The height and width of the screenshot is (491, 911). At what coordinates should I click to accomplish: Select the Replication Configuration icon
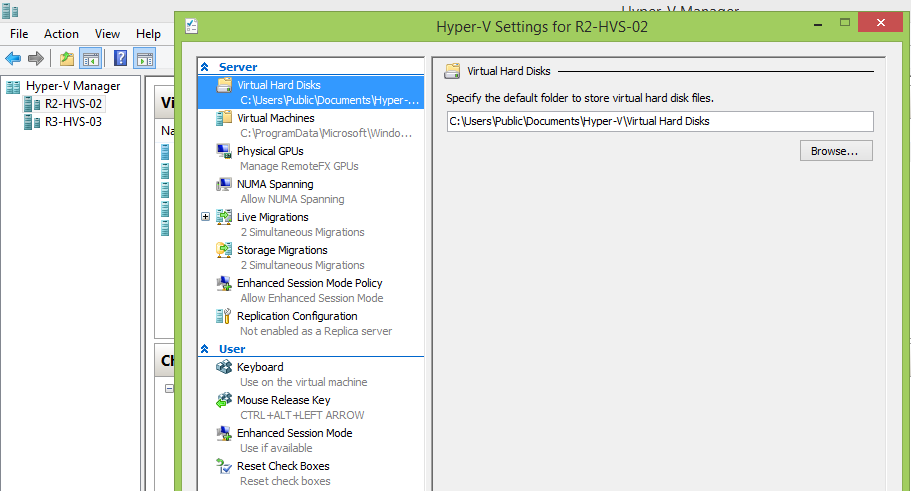pos(224,316)
